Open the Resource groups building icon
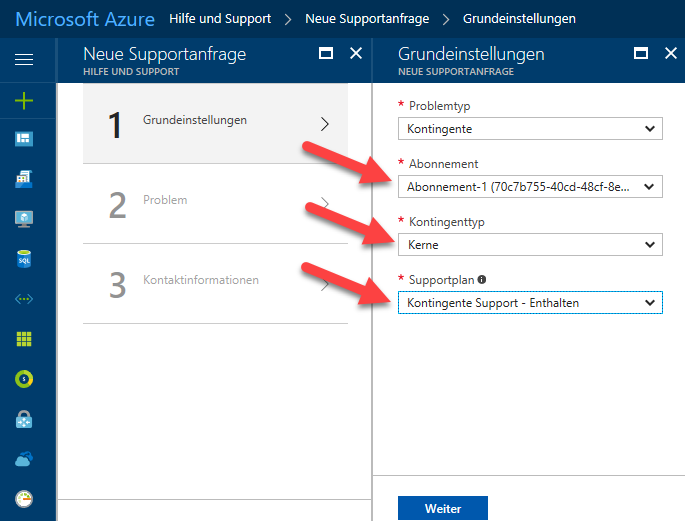 pos(24,179)
